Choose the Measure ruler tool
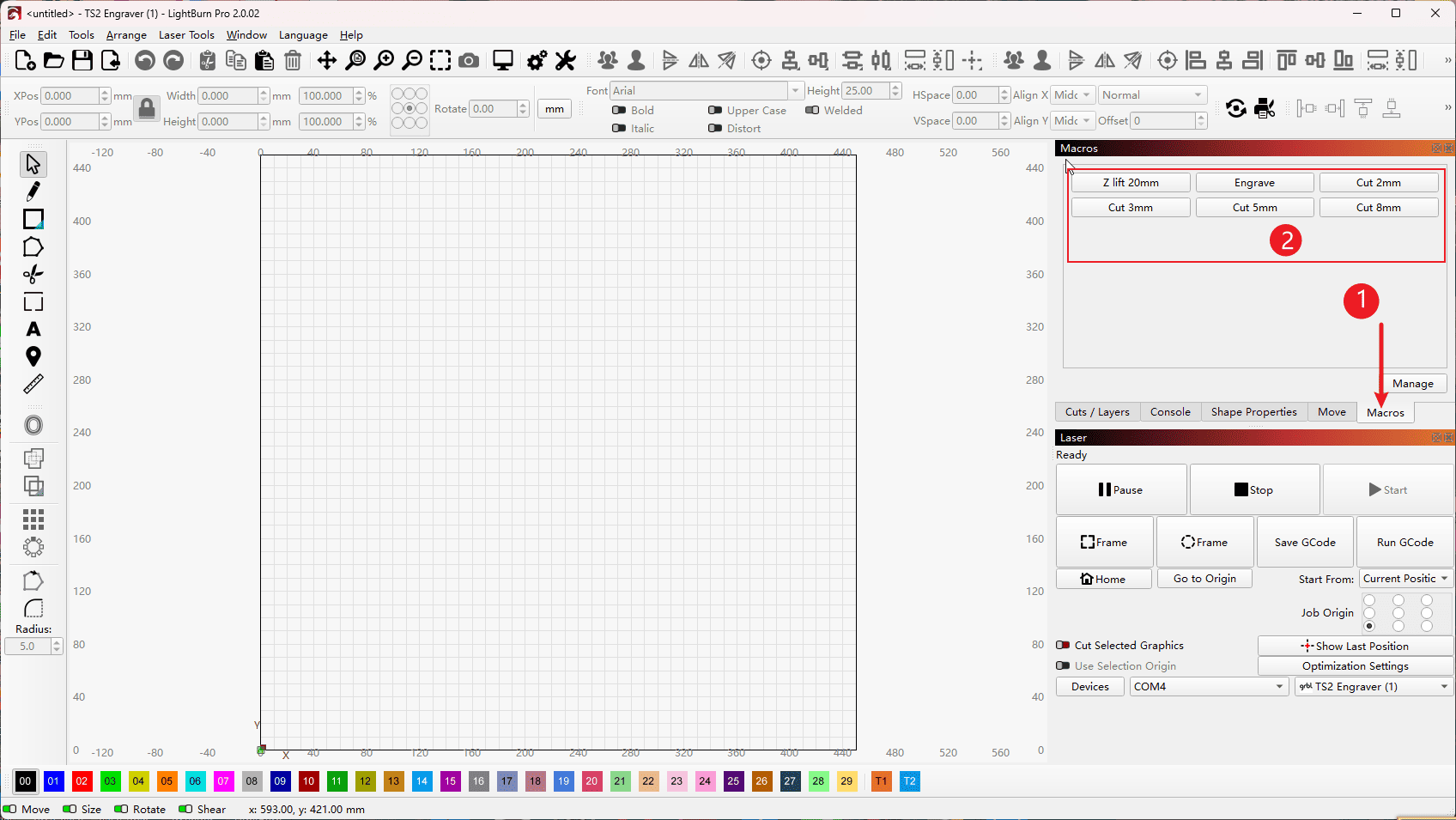This screenshot has width=1456, height=820. (x=33, y=384)
